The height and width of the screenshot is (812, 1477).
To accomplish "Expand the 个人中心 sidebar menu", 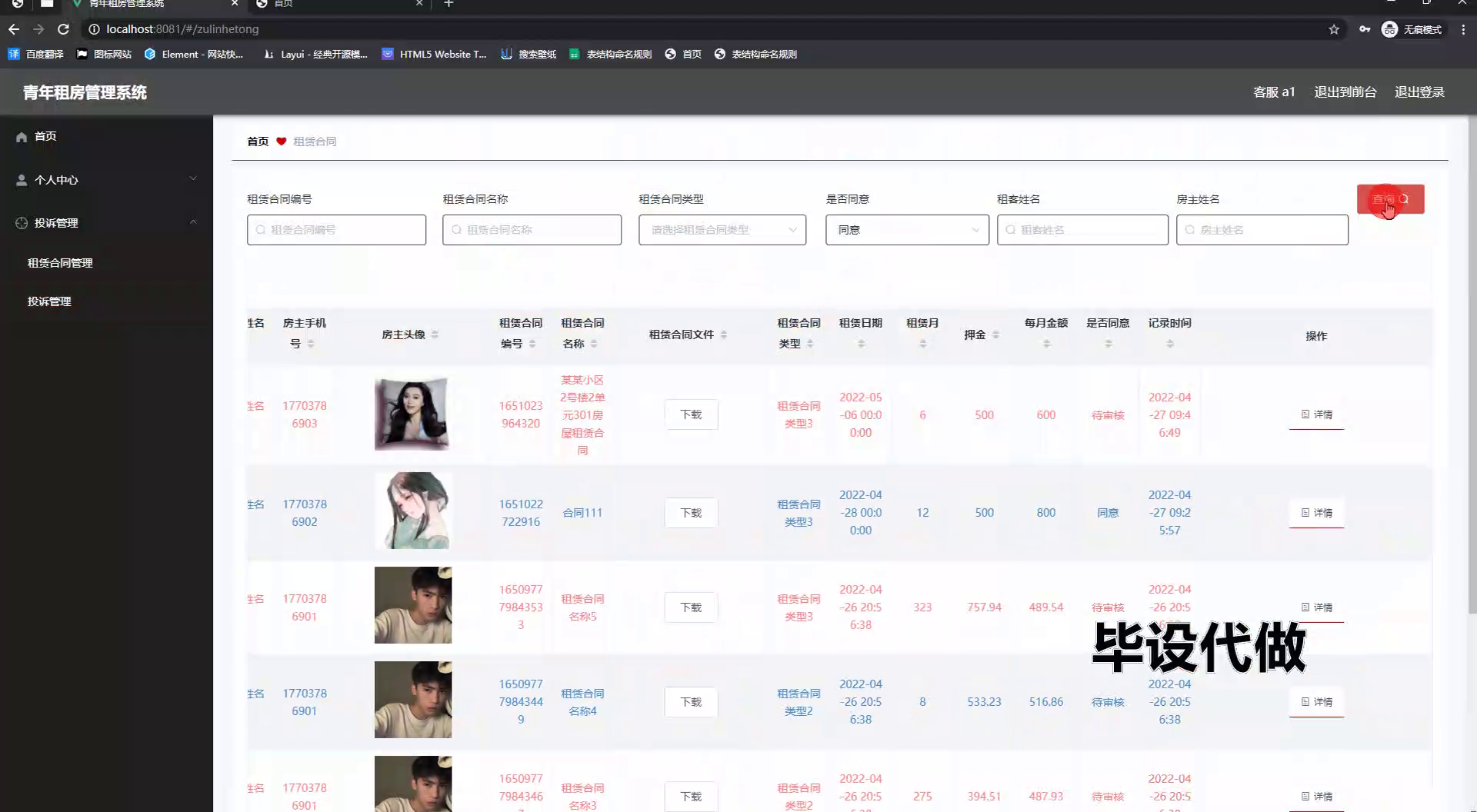I will point(106,180).
